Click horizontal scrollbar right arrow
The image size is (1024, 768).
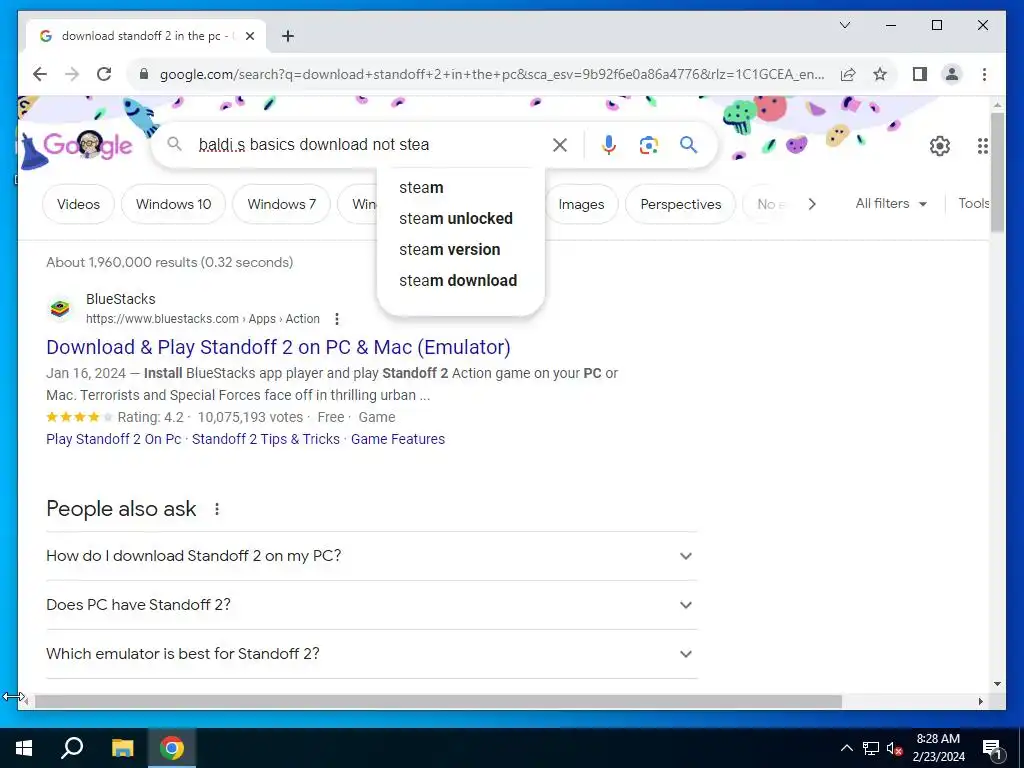pyautogui.click(x=981, y=701)
